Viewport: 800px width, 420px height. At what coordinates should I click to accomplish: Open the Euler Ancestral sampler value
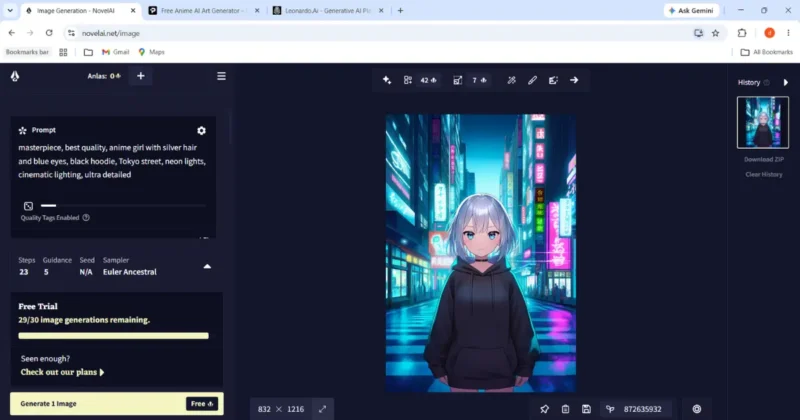130,272
